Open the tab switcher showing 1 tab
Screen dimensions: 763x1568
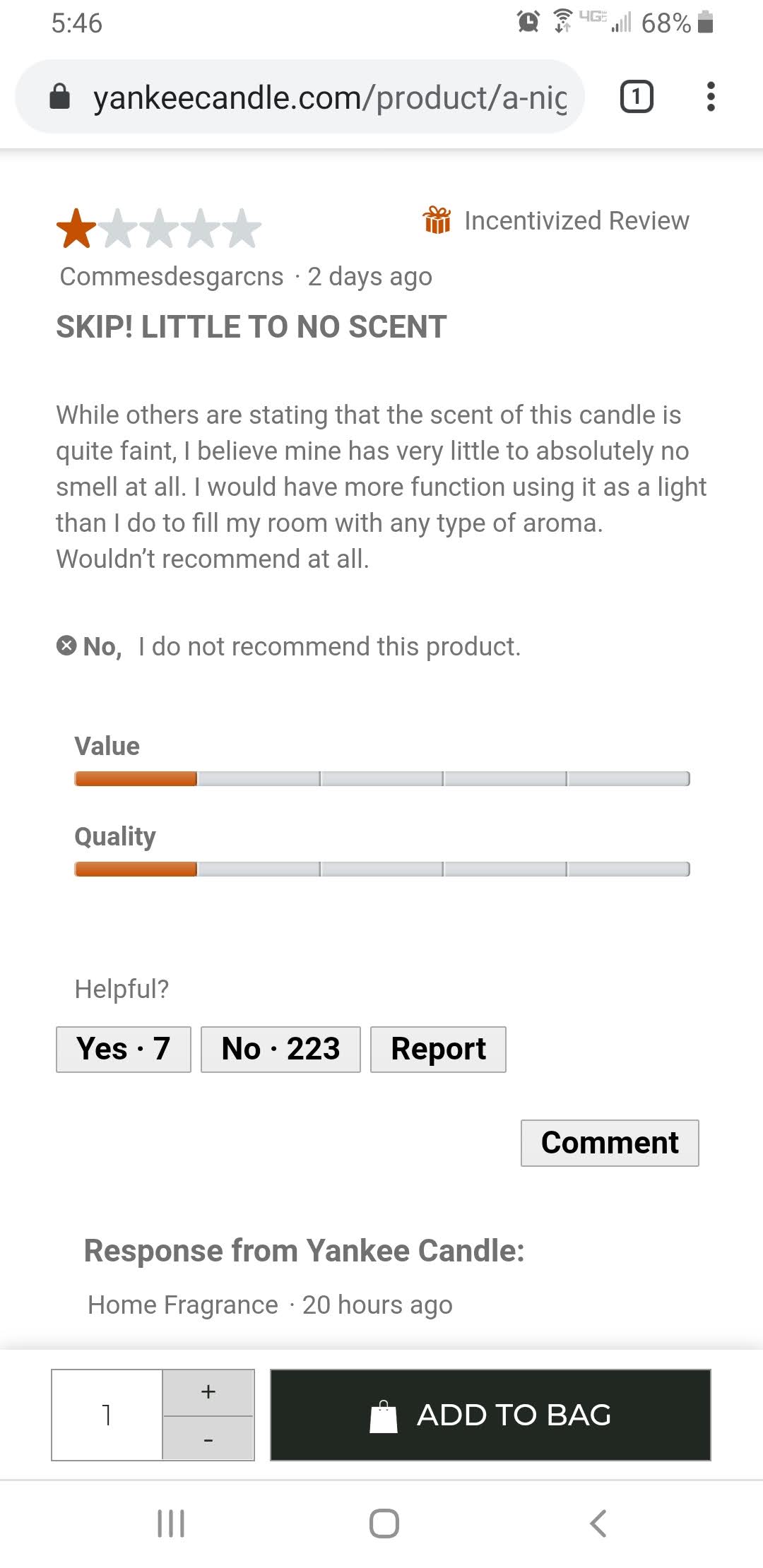637,97
